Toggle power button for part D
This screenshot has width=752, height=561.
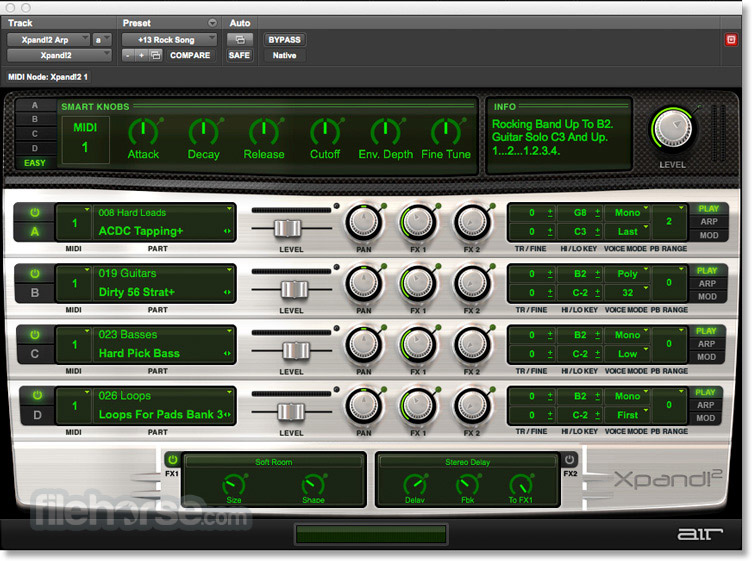37,396
